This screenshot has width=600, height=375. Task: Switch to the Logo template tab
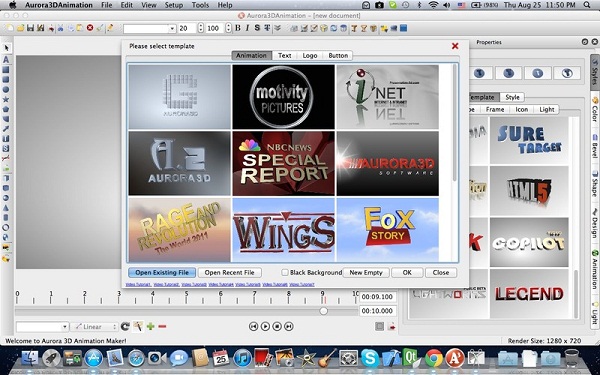pos(310,55)
